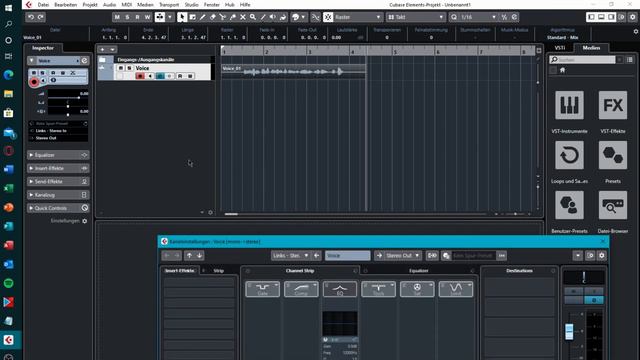Click the Tools module in Channel Strip
This screenshot has width=640, height=360.
378,289
